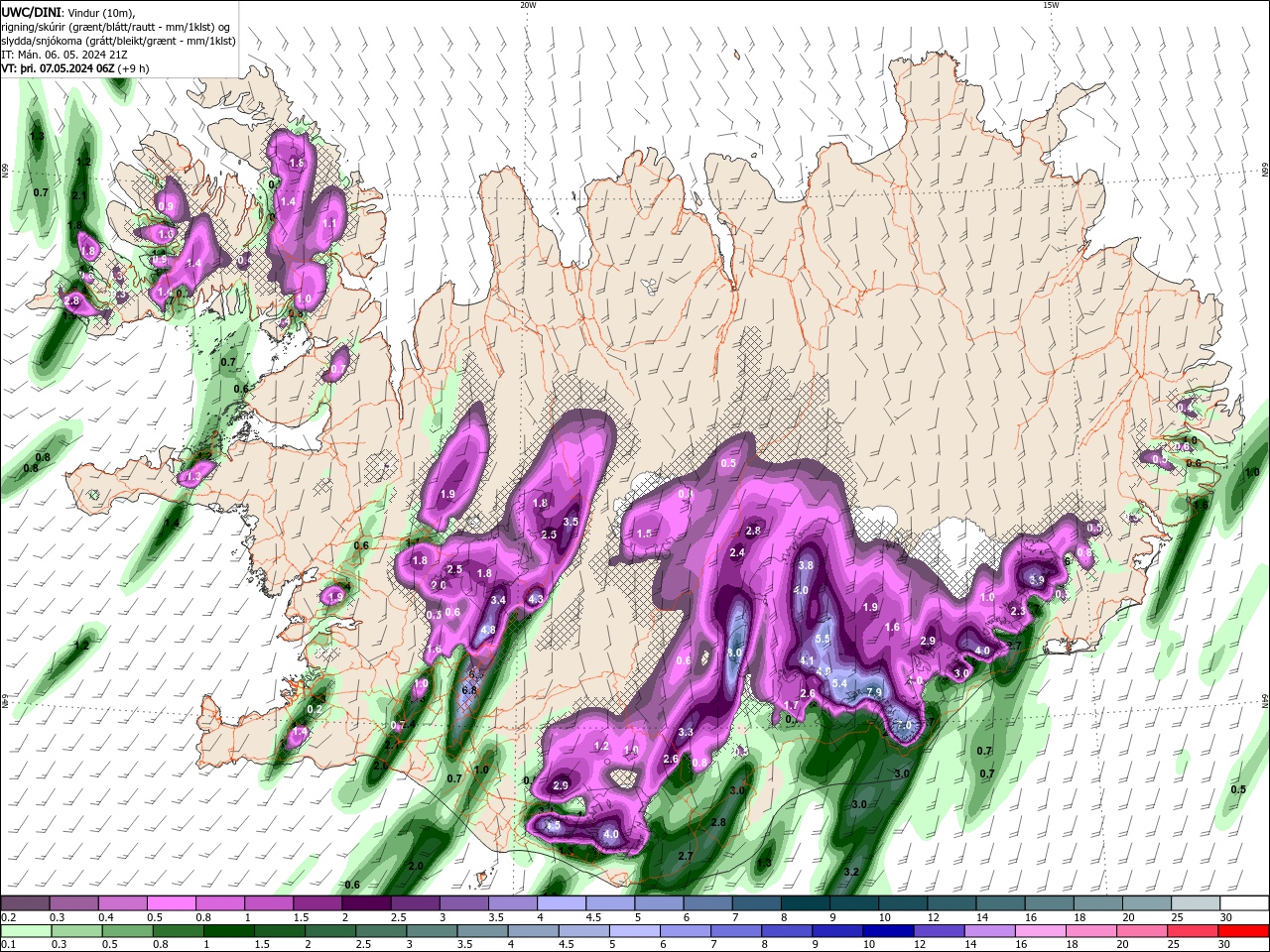Screen dimensions: 1270x952
Task: Click the 3.2 precipitation value on the map
Action: point(850,872)
